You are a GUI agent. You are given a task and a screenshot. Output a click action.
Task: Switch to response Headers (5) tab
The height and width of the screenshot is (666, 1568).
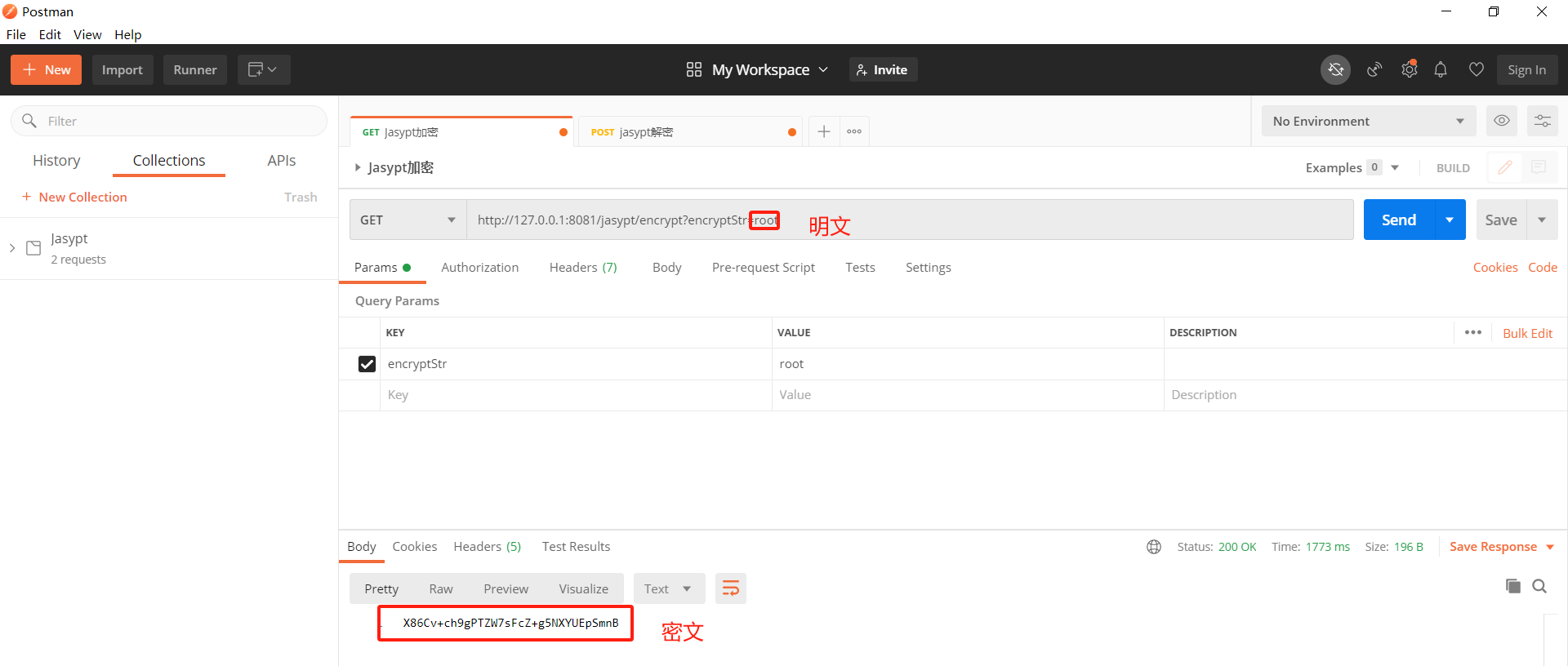click(x=487, y=547)
